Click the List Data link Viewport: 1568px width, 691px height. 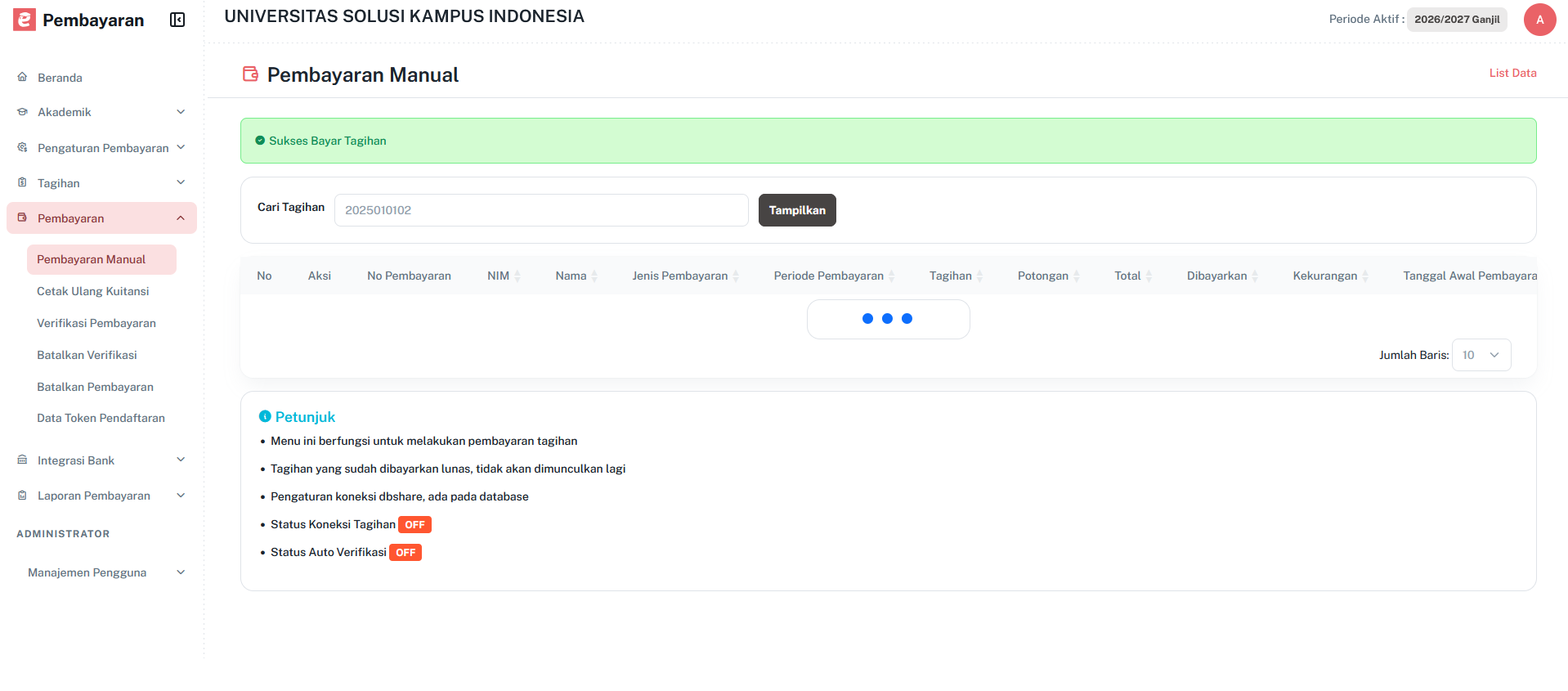point(1512,73)
